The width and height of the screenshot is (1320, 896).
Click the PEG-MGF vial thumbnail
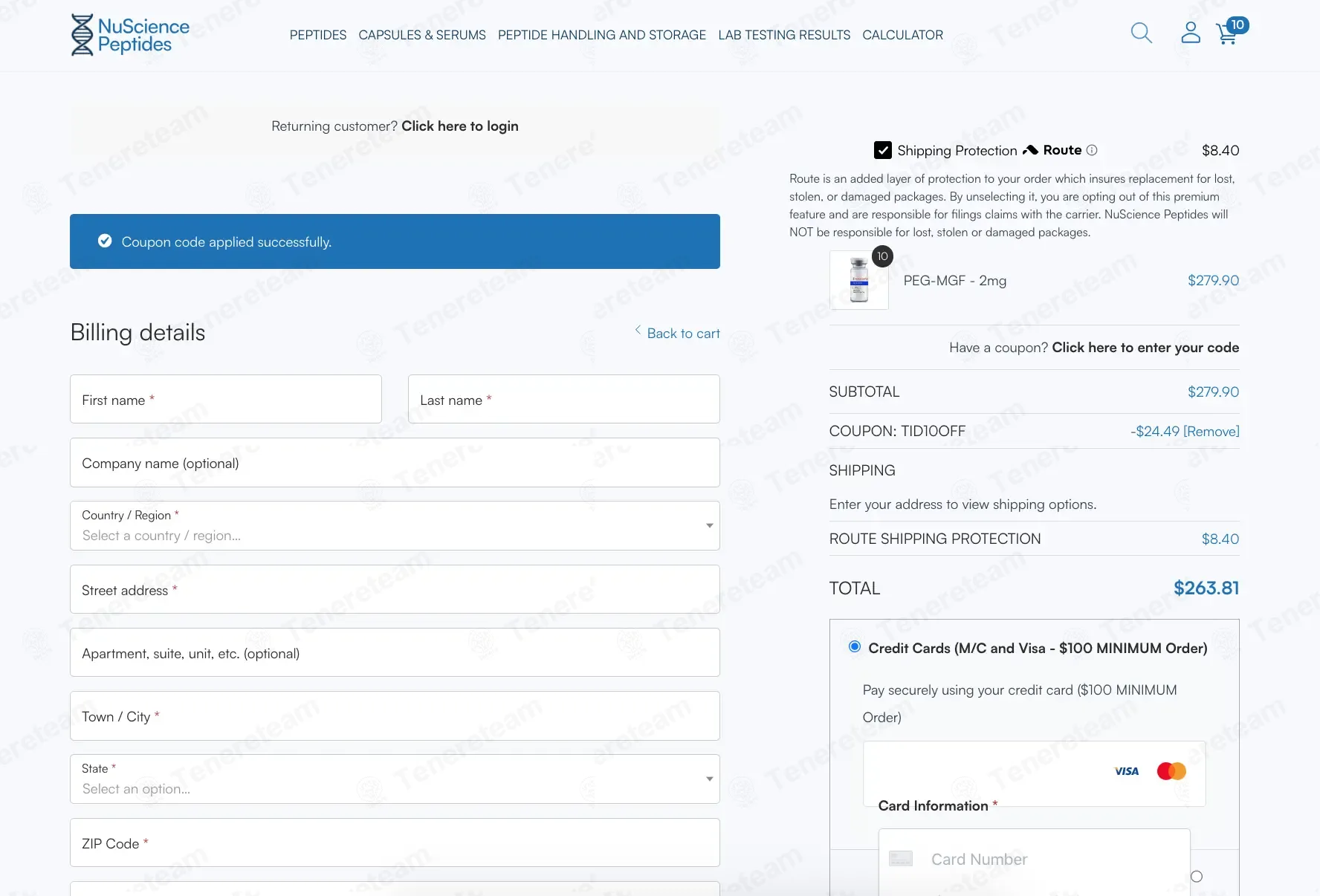859,280
